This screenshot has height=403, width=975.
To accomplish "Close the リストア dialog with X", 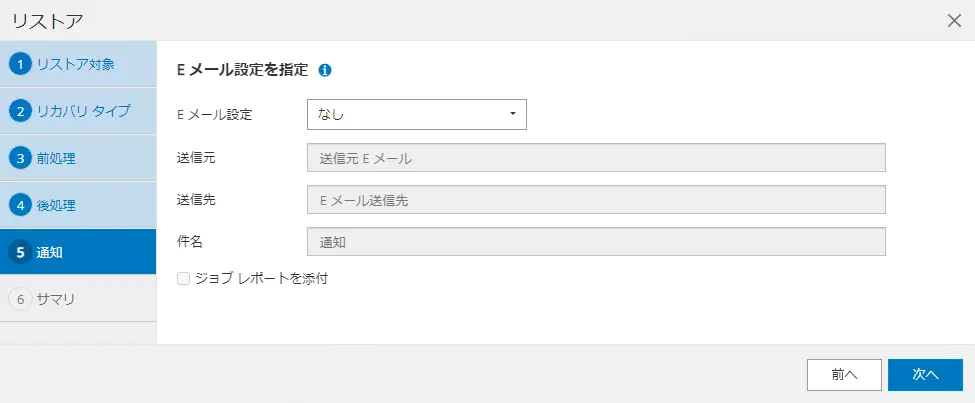I will [x=954, y=21].
